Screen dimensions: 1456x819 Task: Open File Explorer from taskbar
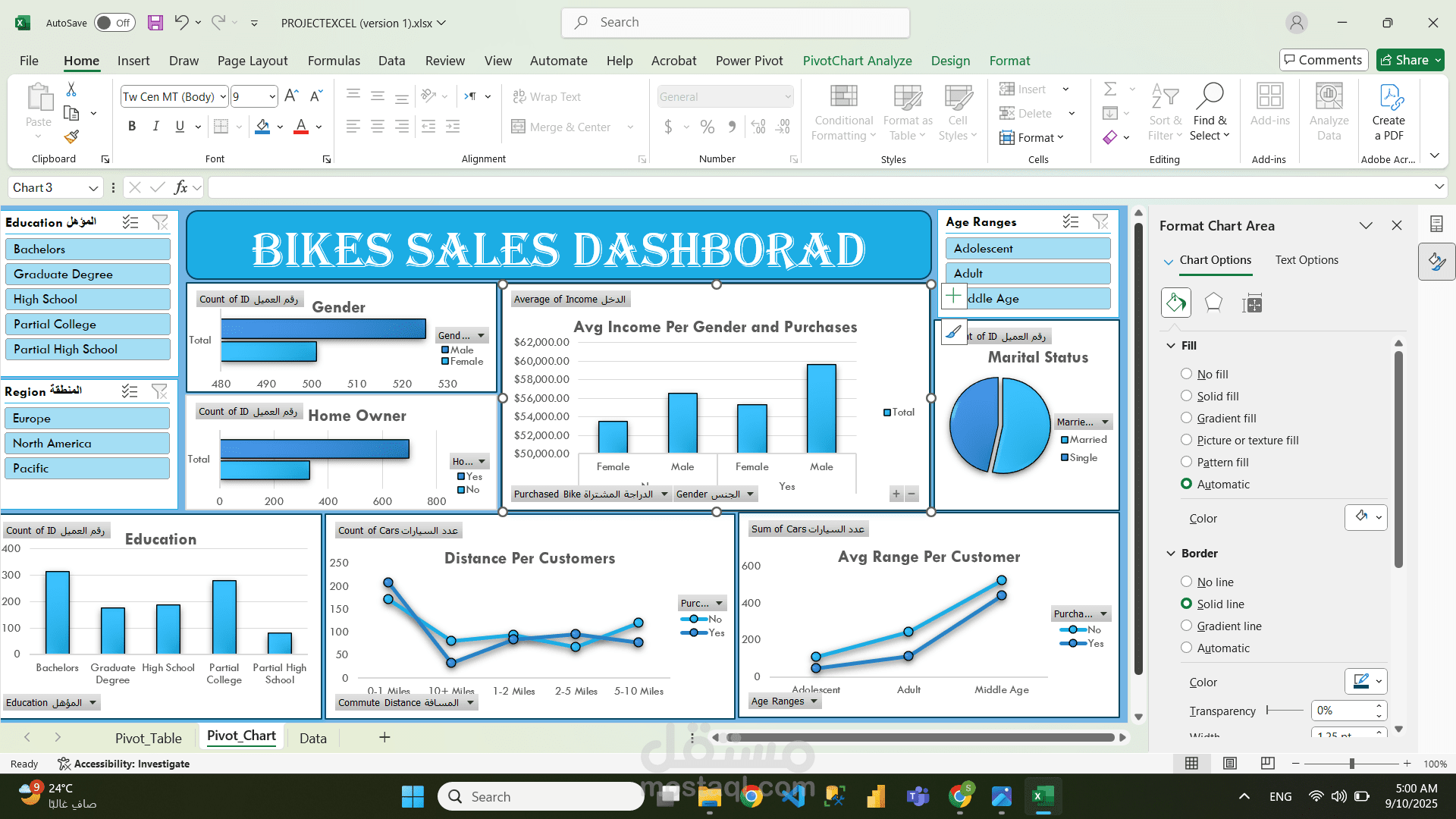tap(710, 797)
